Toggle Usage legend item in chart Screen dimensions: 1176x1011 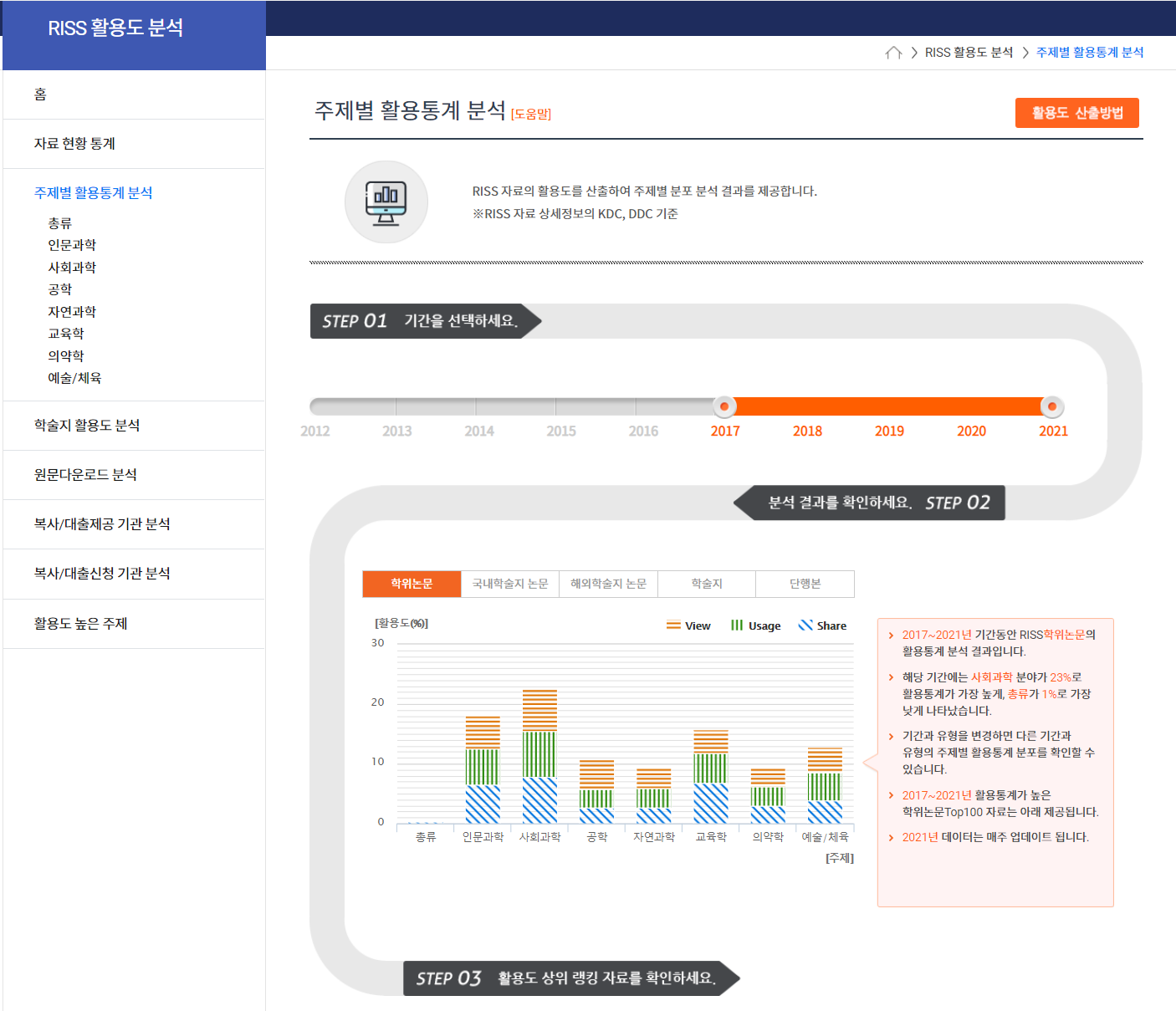[x=755, y=625]
